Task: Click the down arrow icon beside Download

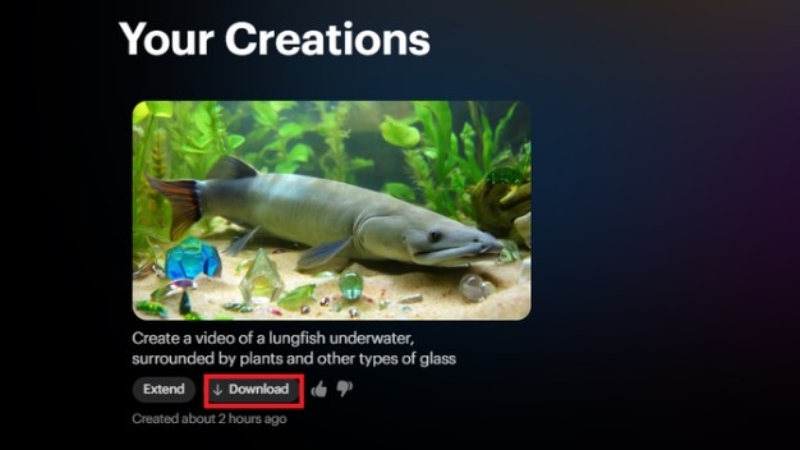Action: click(218, 390)
